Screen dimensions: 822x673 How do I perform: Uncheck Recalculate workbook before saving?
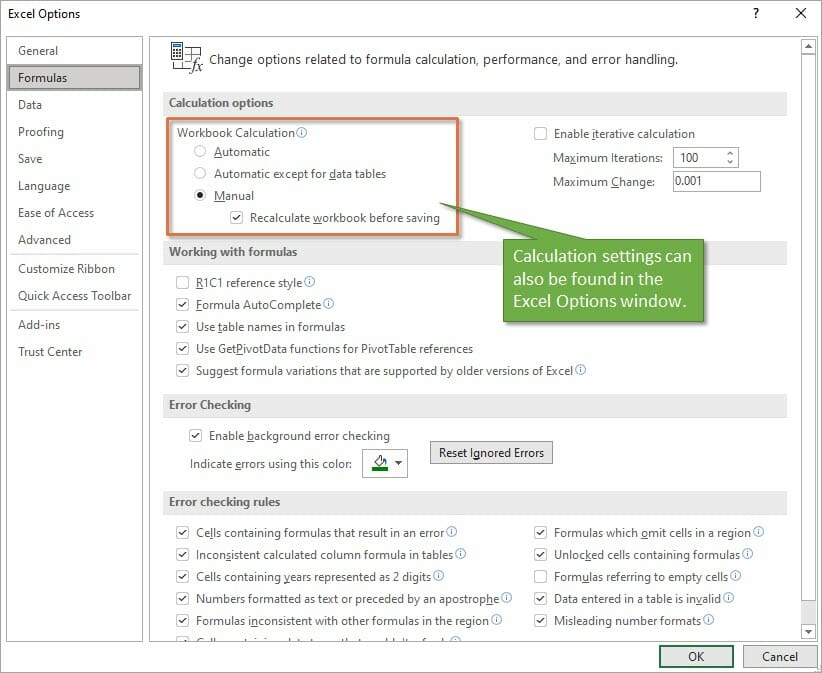(x=237, y=217)
